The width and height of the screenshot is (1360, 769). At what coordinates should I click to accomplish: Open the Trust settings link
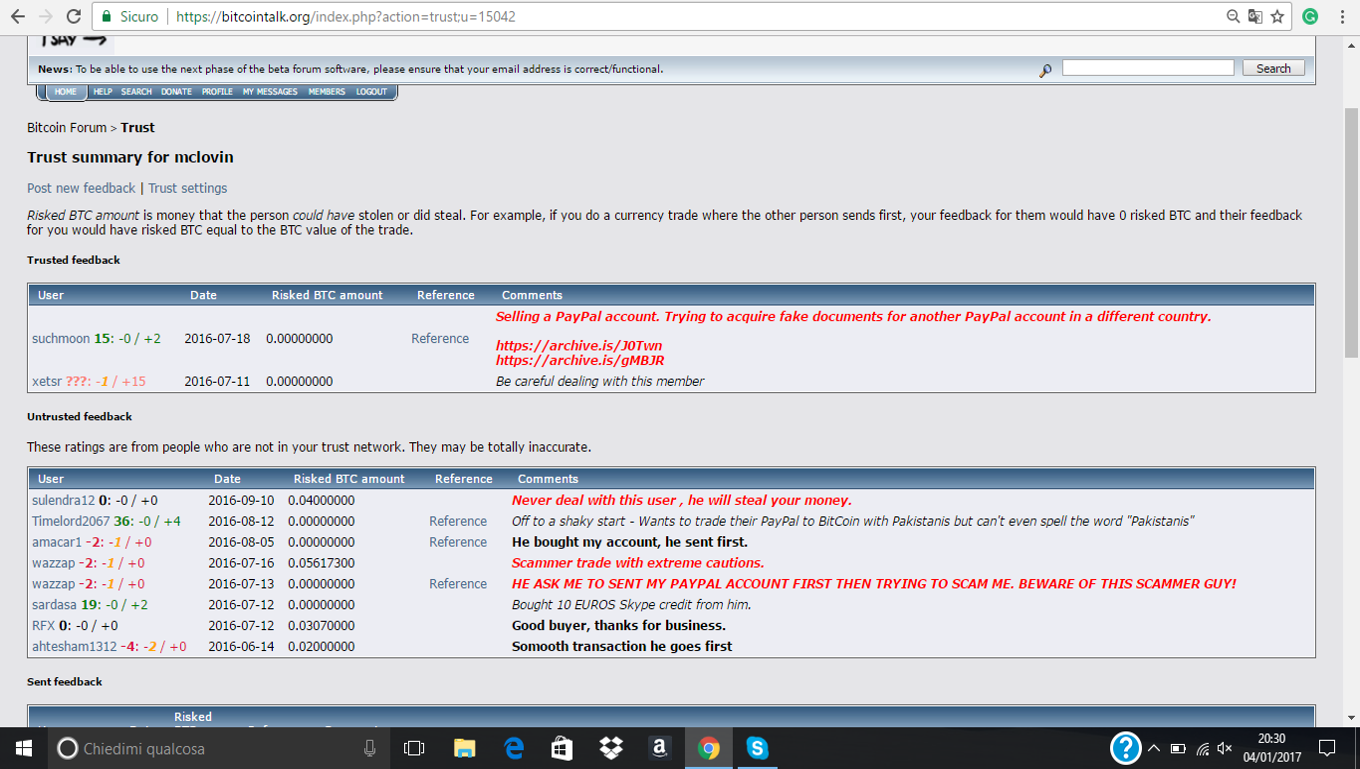(188, 188)
